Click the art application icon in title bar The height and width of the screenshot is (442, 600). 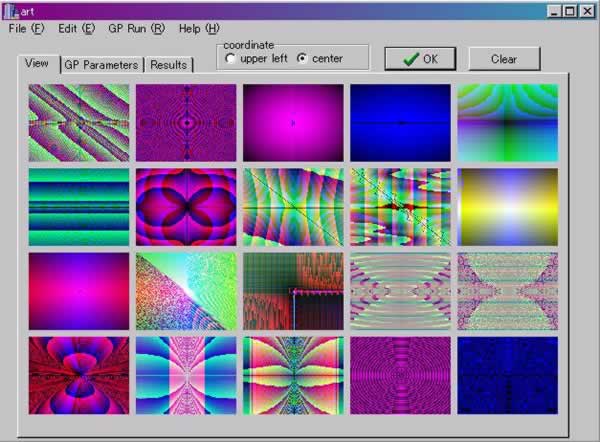11,11
